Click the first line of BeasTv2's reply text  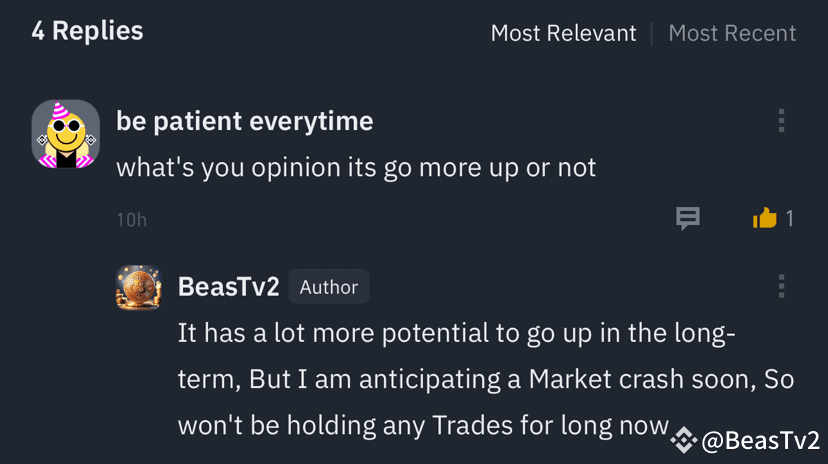click(x=456, y=333)
